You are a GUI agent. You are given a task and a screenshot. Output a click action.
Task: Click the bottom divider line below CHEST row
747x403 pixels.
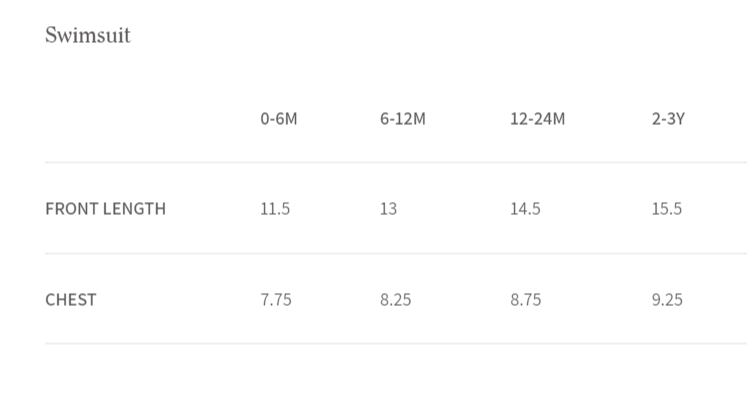(395, 343)
